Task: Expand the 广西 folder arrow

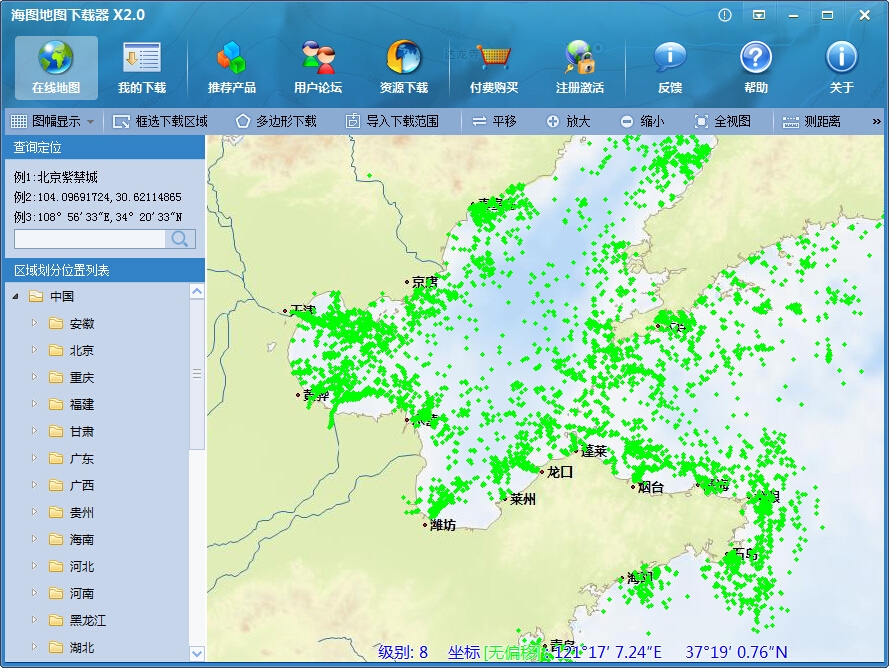Action: tap(34, 485)
